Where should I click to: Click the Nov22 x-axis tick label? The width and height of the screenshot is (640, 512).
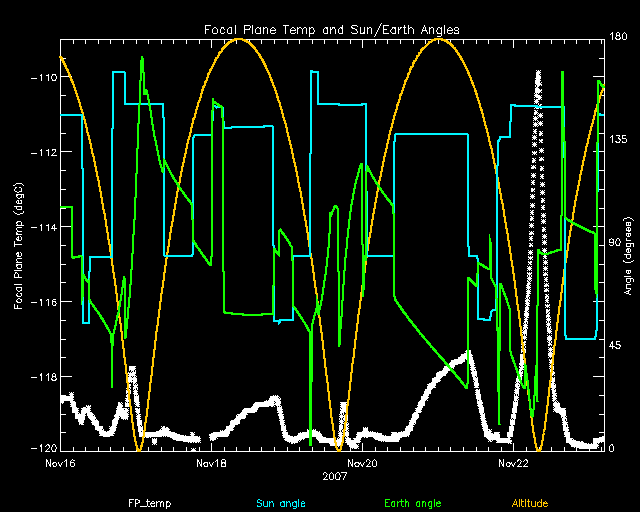point(512,463)
